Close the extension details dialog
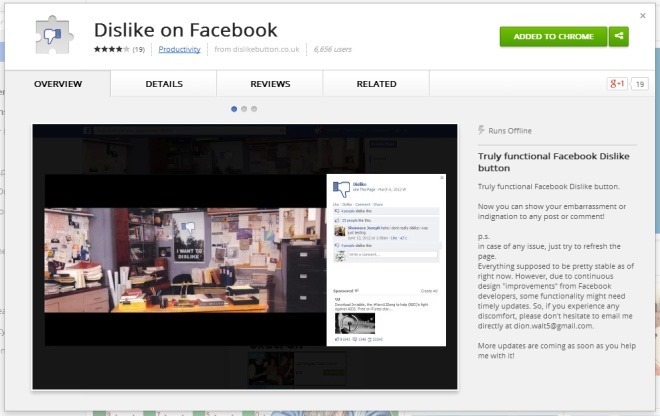The height and width of the screenshot is (416, 660). (x=642, y=16)
